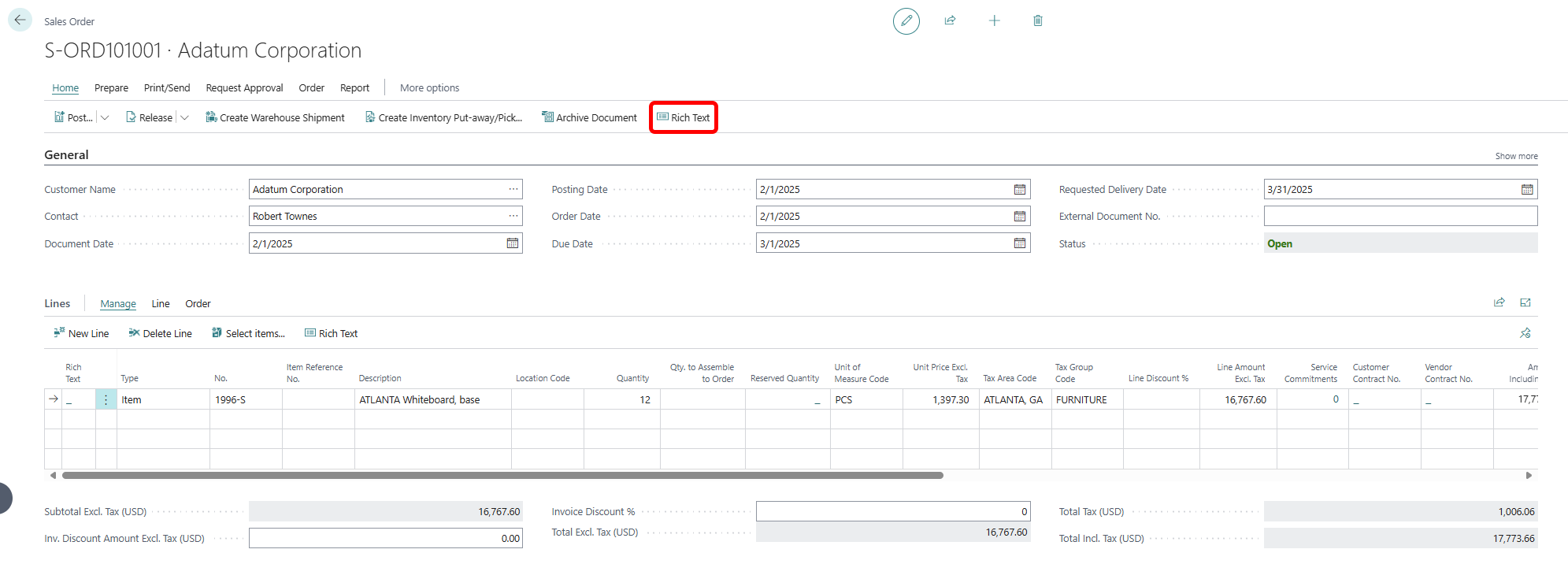1568x564 pixels.
Task: Click the Lines section heading
Action: 57,303
